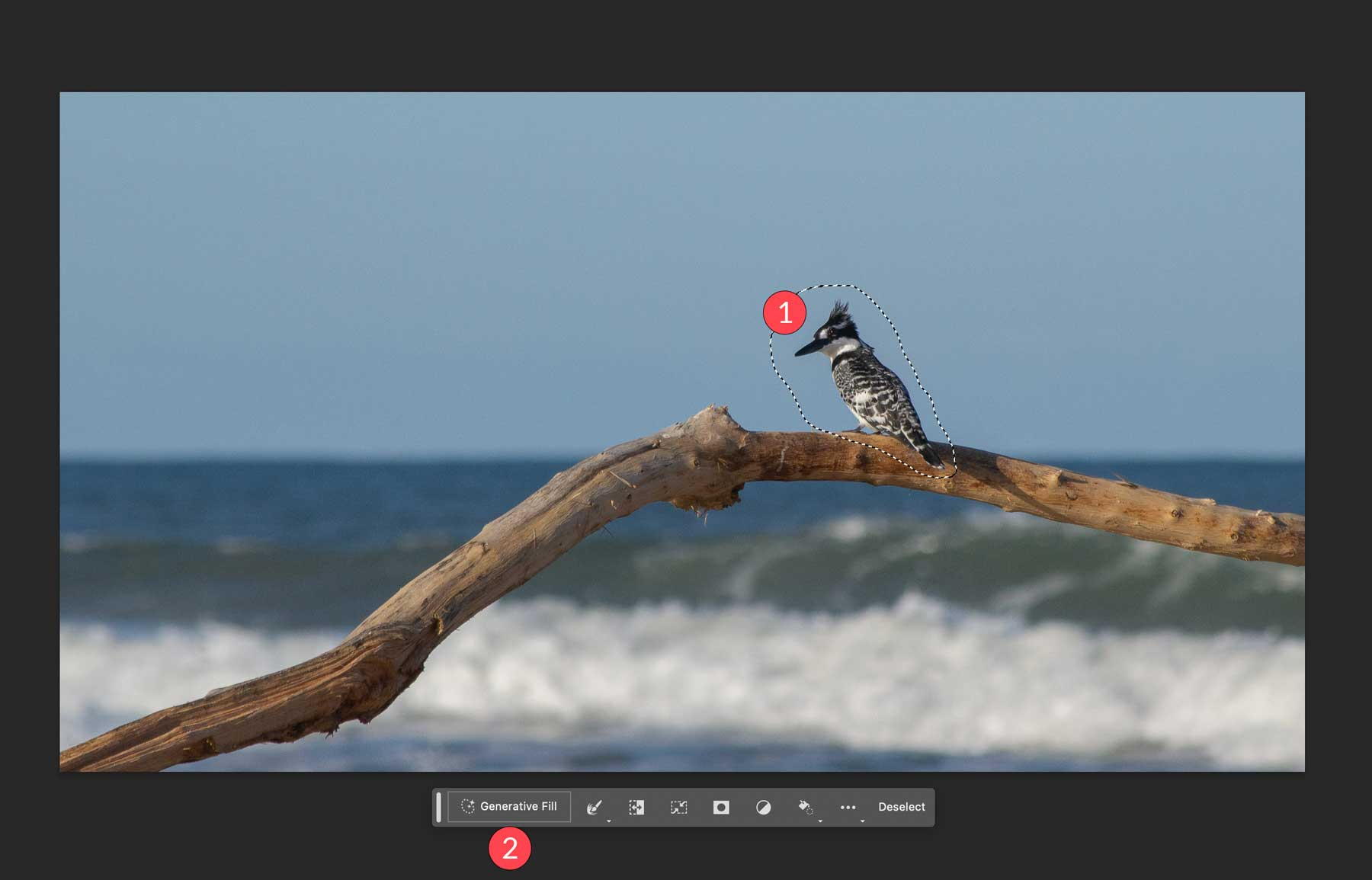
Task: Click the red number 2 marker
Action: (x=509, y=848)
